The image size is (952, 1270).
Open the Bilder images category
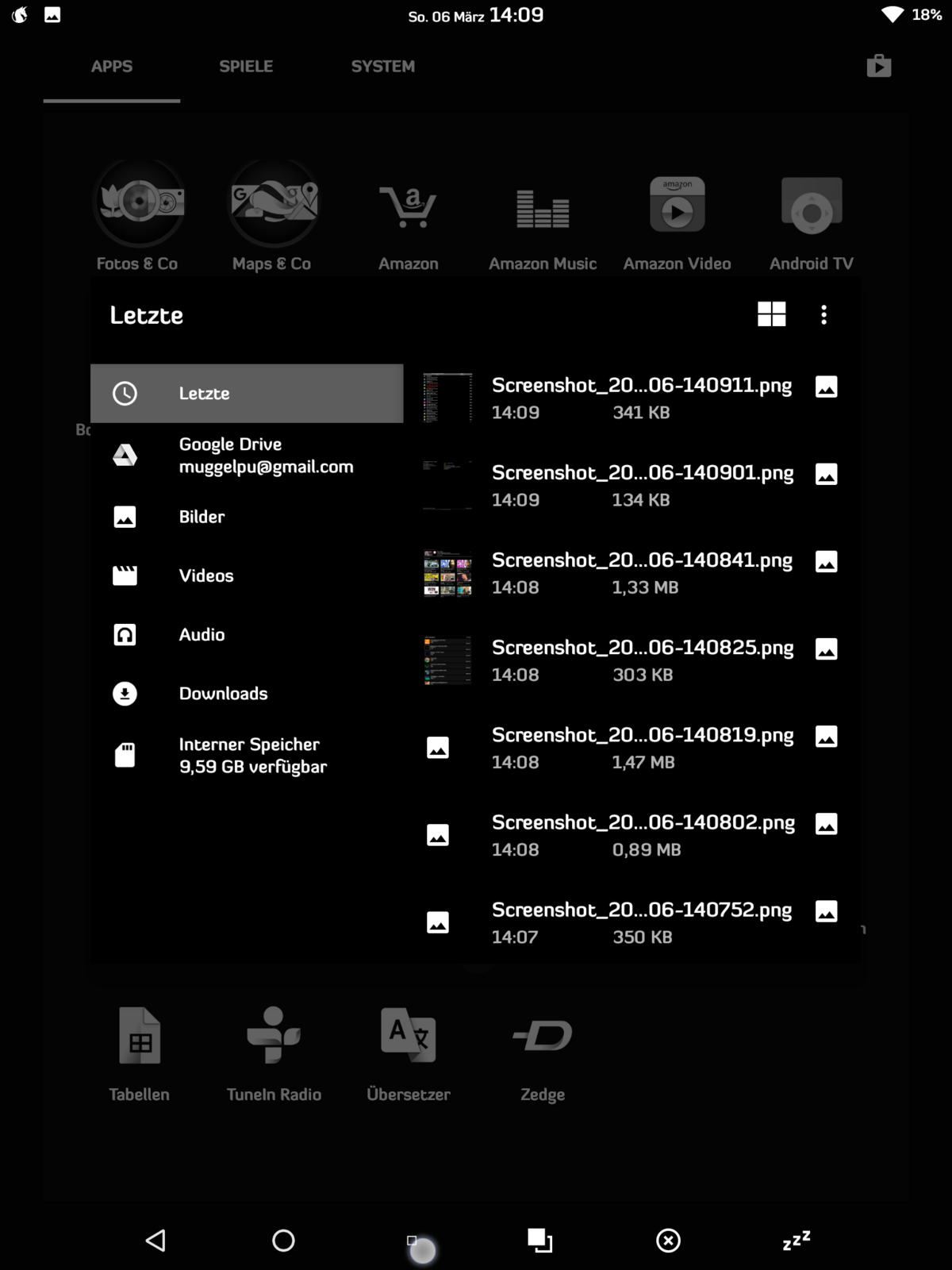pyautogui.click(x=247, y=517)
